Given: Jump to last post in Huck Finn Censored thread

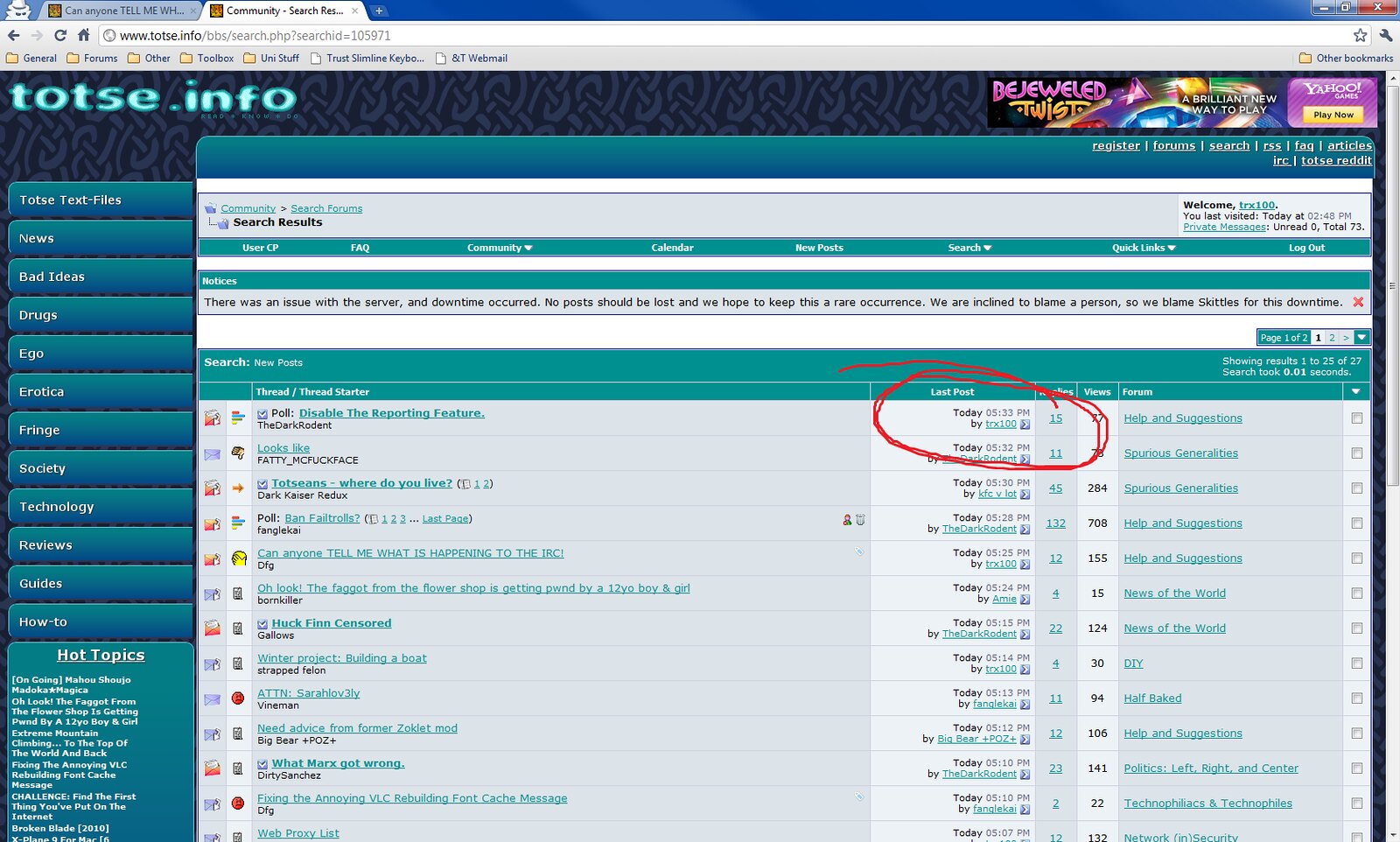Looking at the screenshot, I should tap(1025, 635).
